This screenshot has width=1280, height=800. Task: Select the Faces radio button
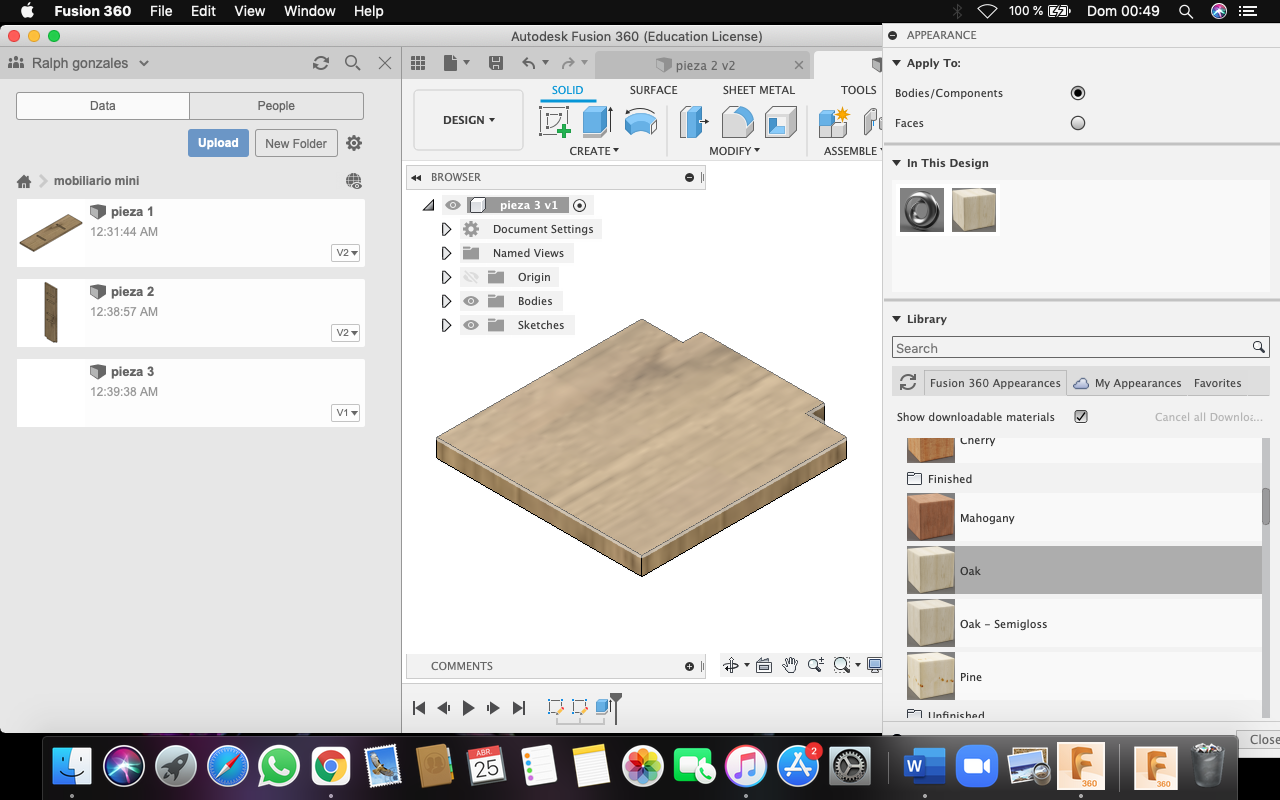click(x=1078, y=123)
